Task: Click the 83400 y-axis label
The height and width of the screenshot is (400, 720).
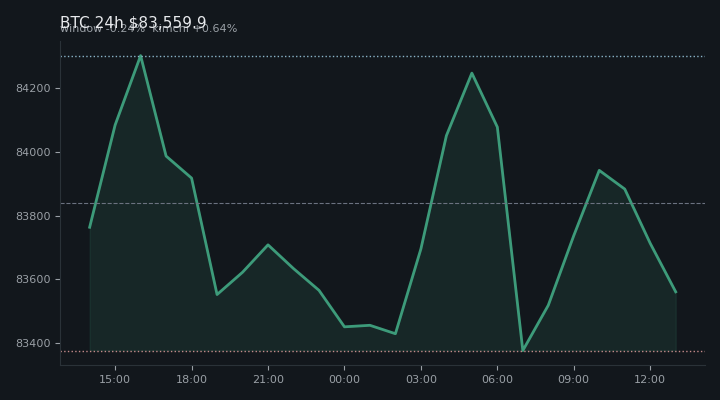Action: 33,344
